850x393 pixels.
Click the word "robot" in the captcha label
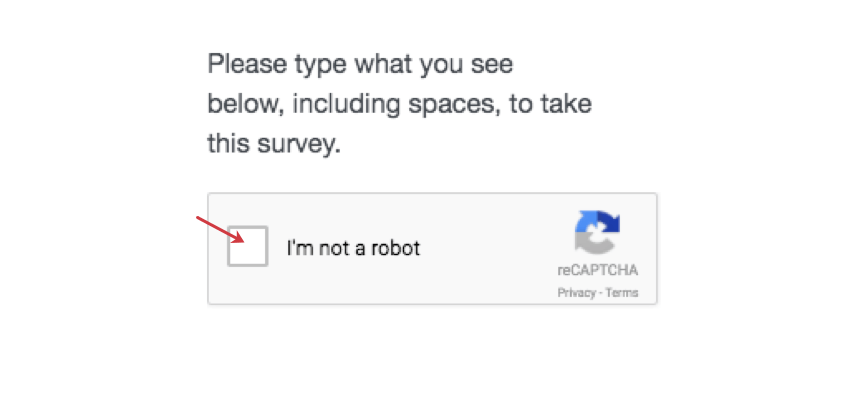[x=396, y=248]
